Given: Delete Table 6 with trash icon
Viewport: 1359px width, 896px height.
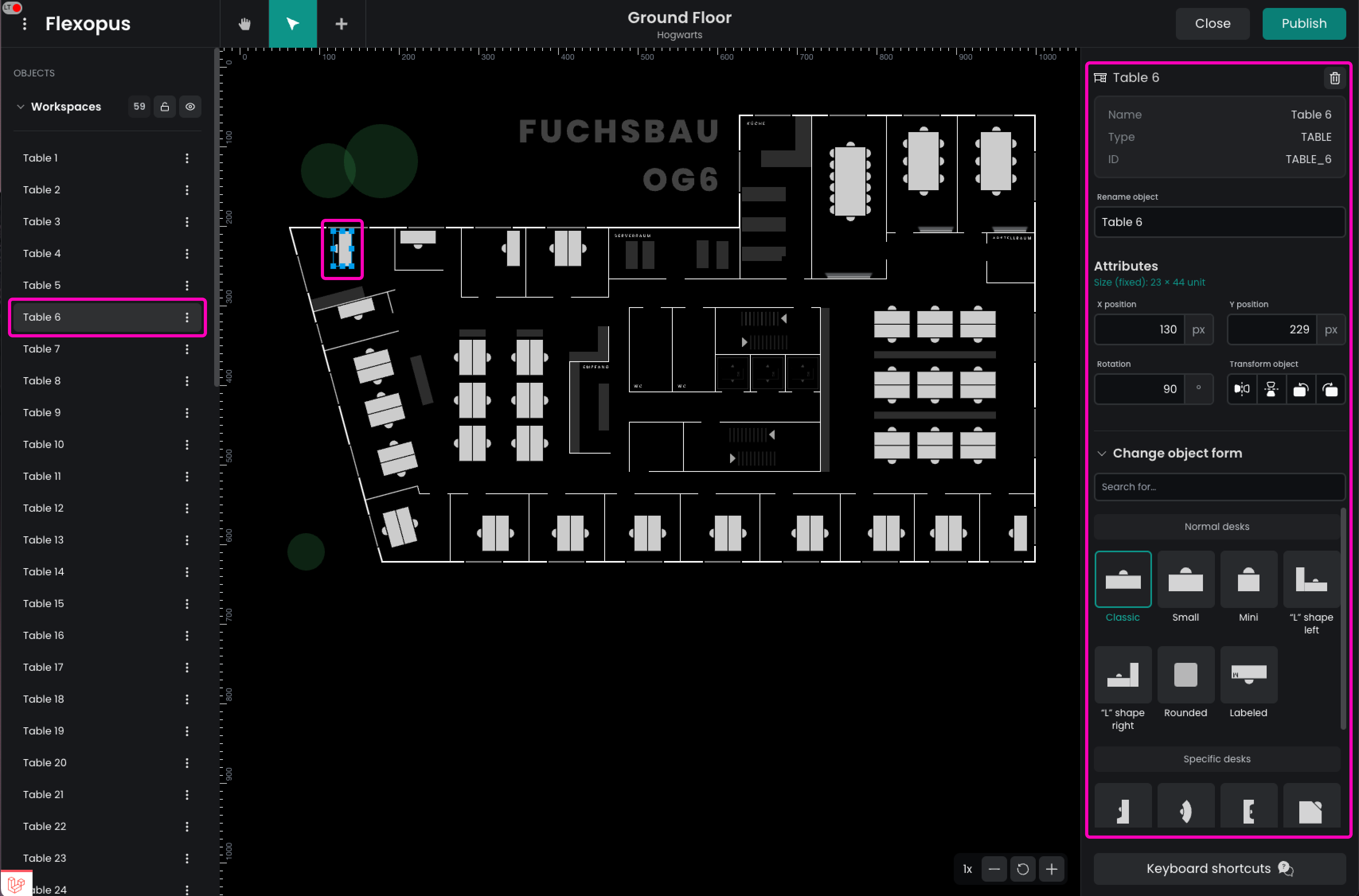Looking at the screenshot, I should tap(1334, 78).
